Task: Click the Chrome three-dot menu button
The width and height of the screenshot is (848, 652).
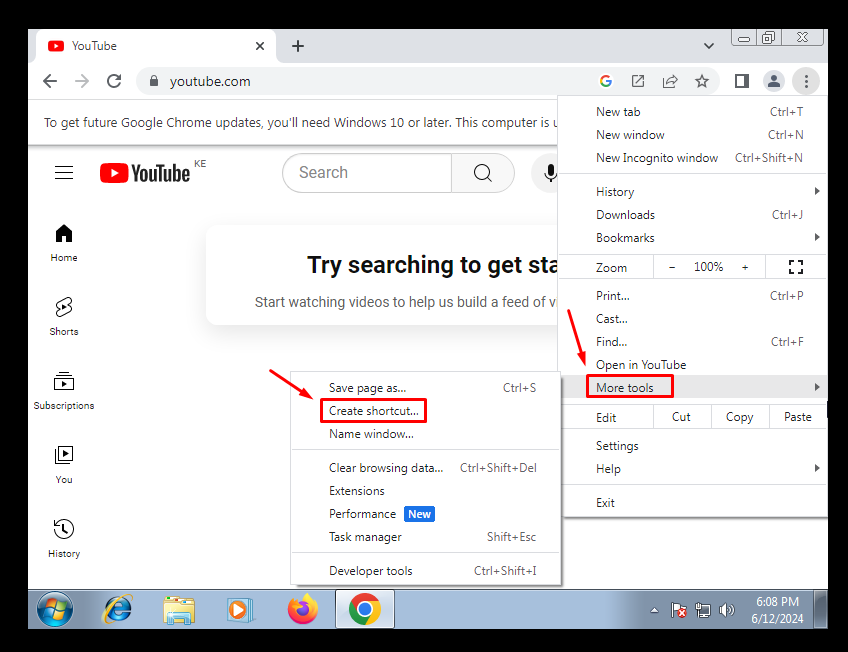Action: pyautogui.click(x=806, y=81)
